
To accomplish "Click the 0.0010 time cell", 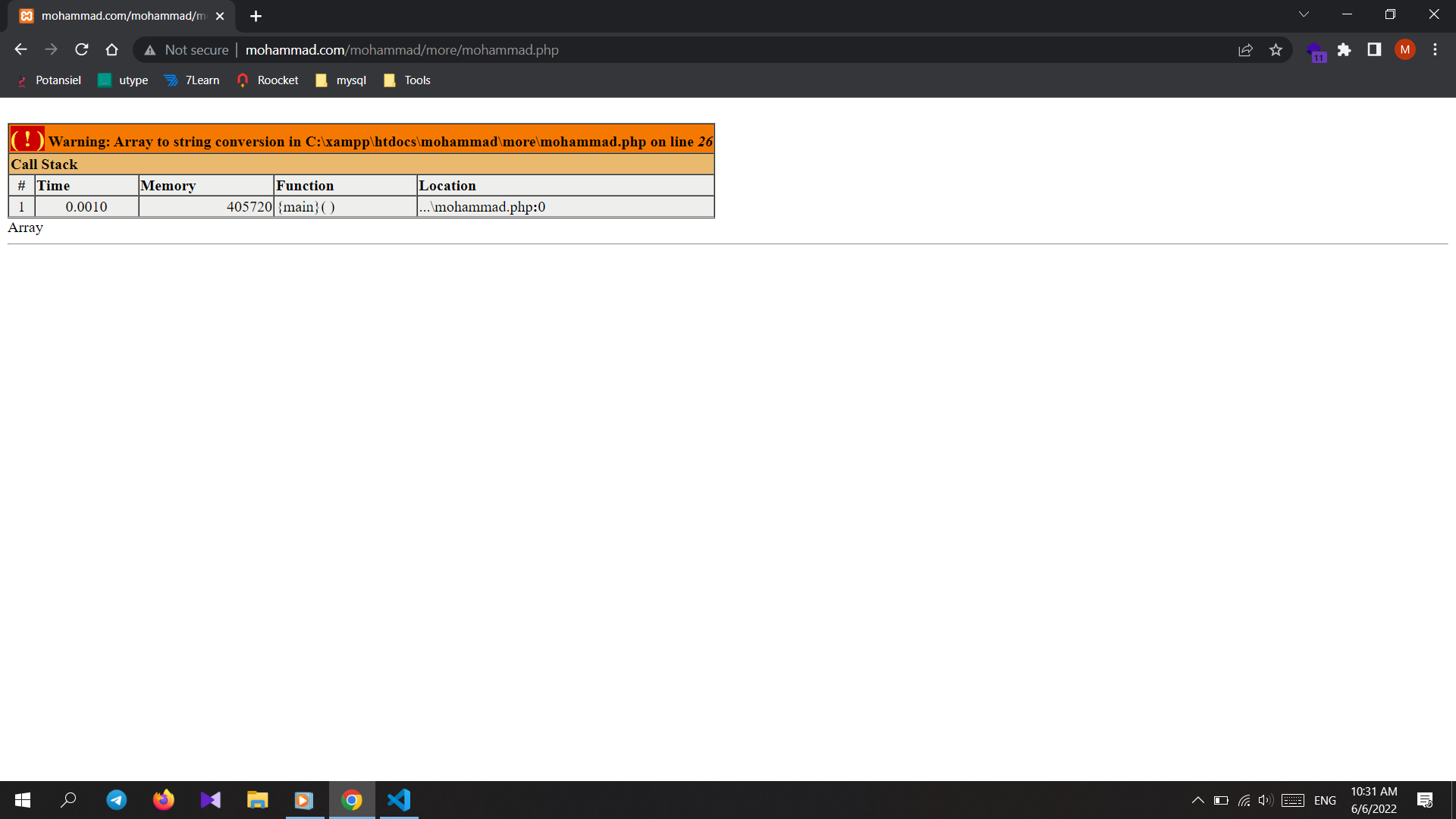I will pos(86,207).
